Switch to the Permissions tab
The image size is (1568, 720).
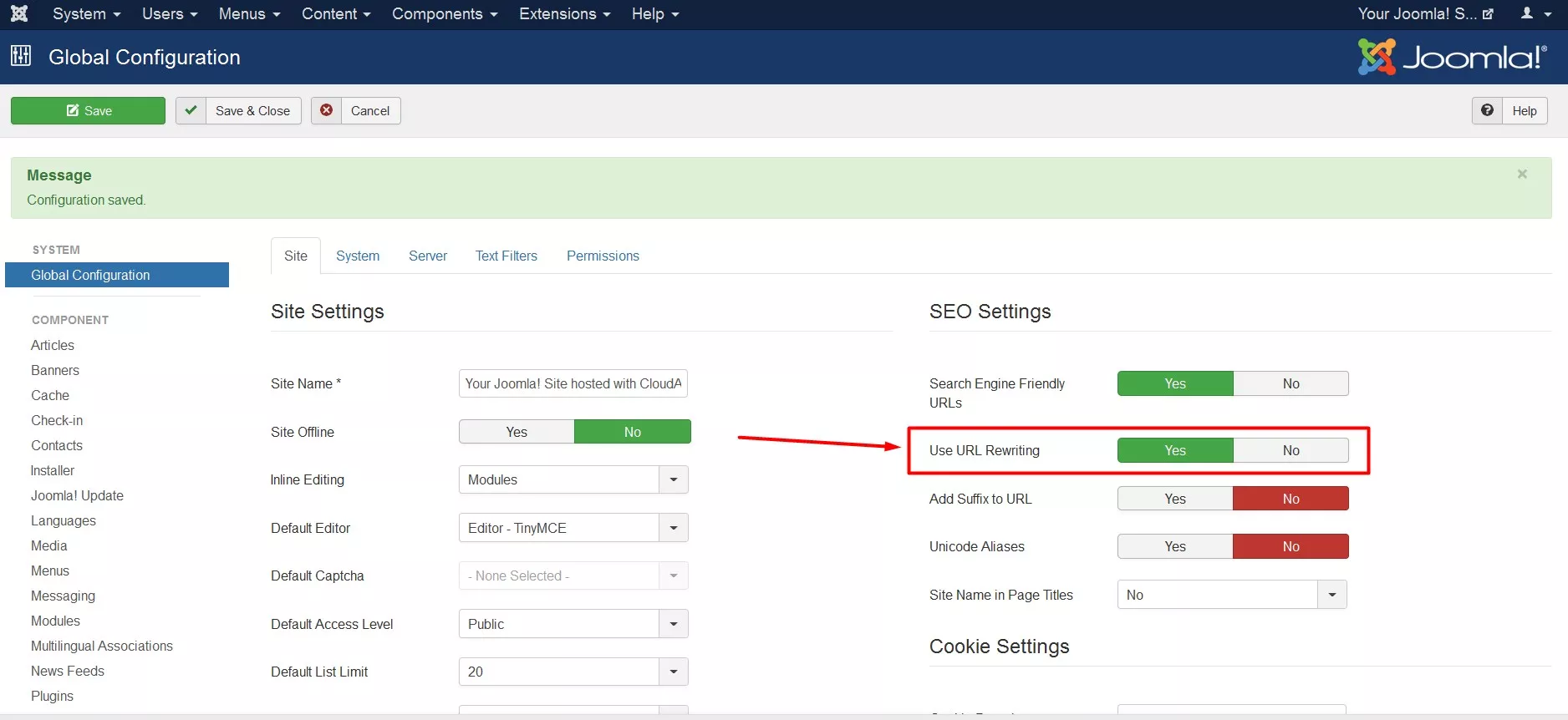point(603,256)
